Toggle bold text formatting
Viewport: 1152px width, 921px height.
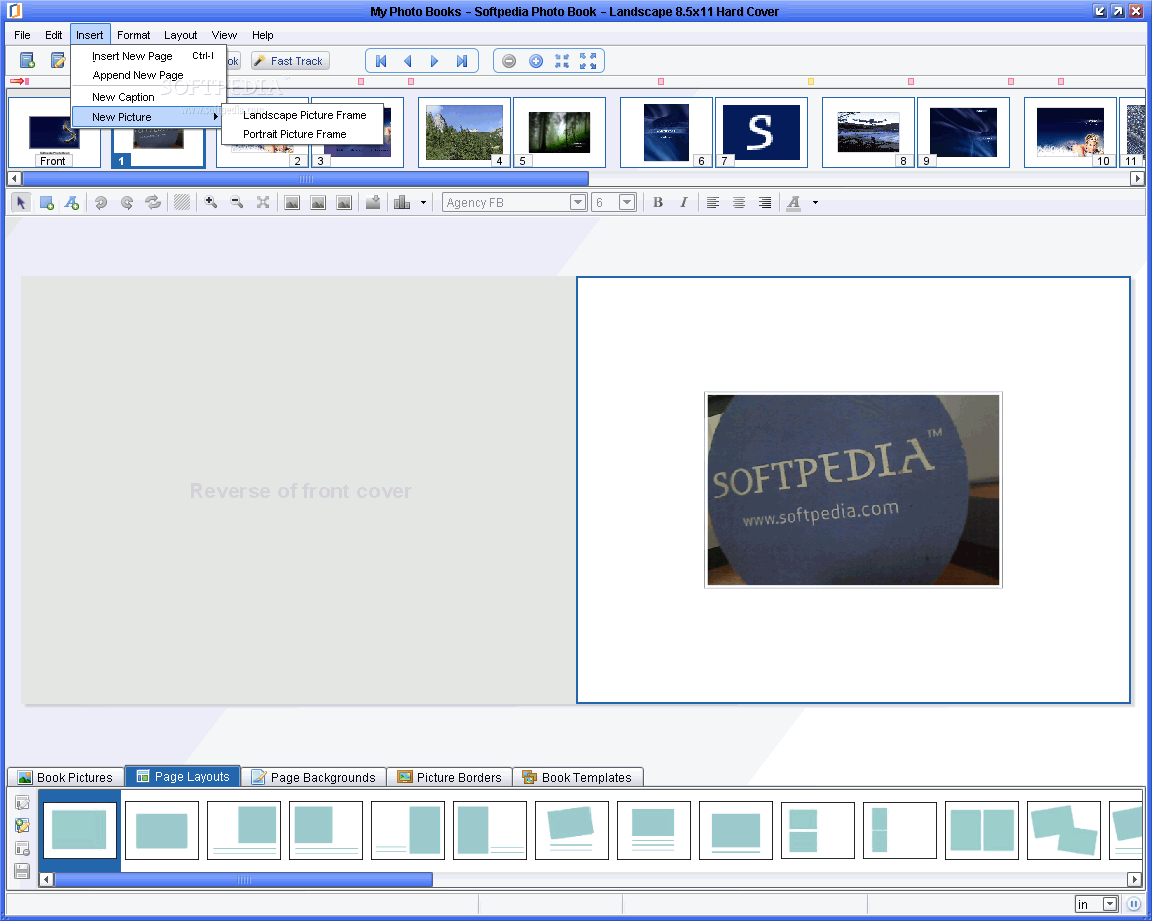658,203
